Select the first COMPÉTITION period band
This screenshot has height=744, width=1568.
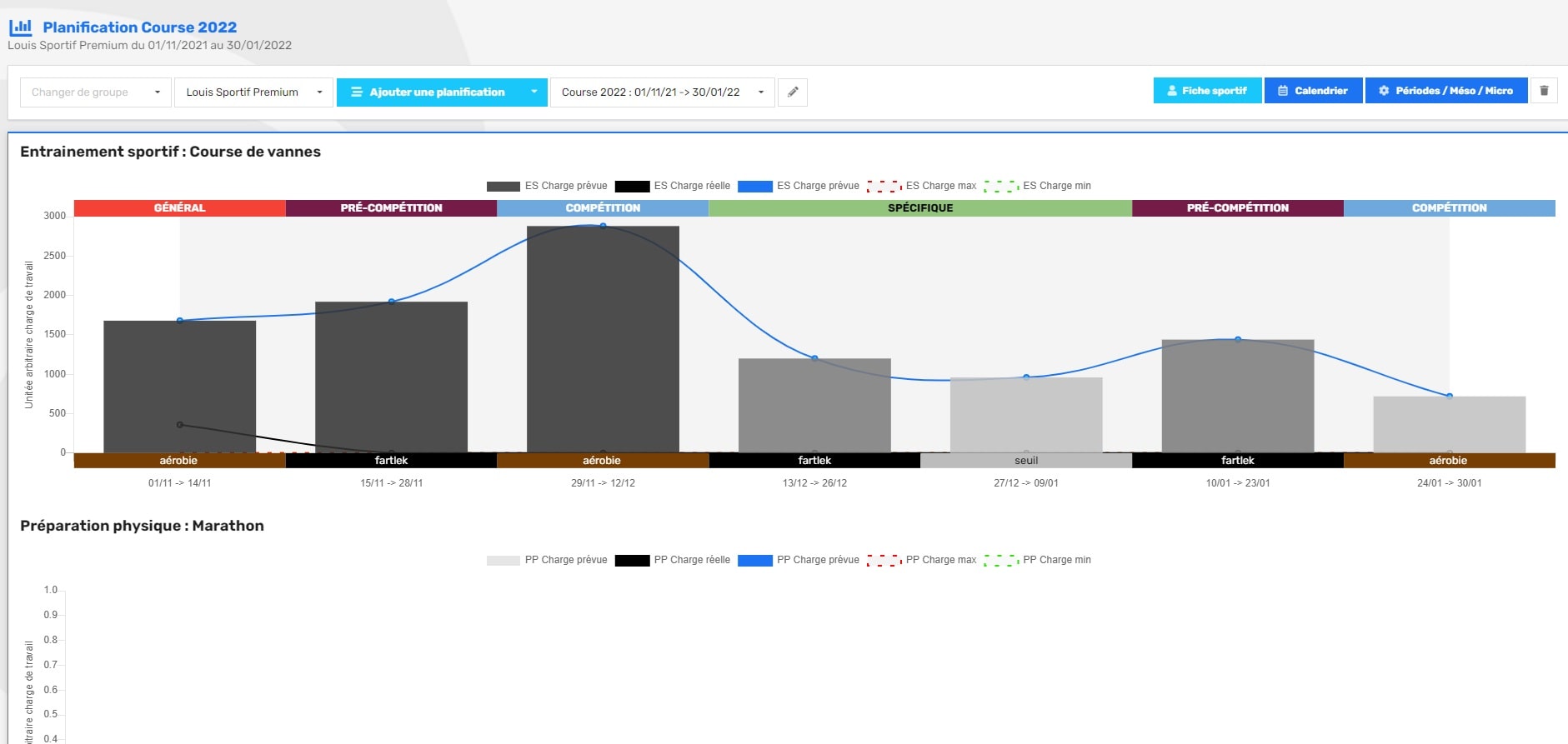(x=603, y=208)
